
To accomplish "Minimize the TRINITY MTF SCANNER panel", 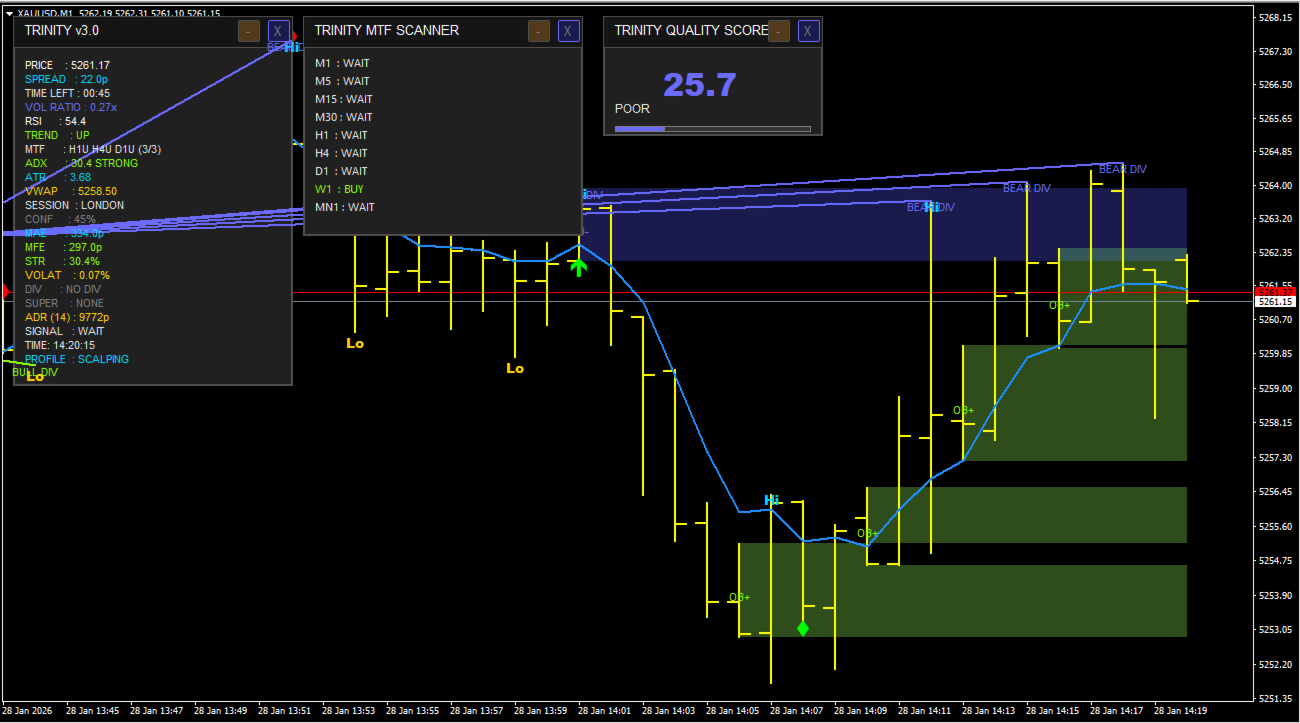I will point(539,31).
